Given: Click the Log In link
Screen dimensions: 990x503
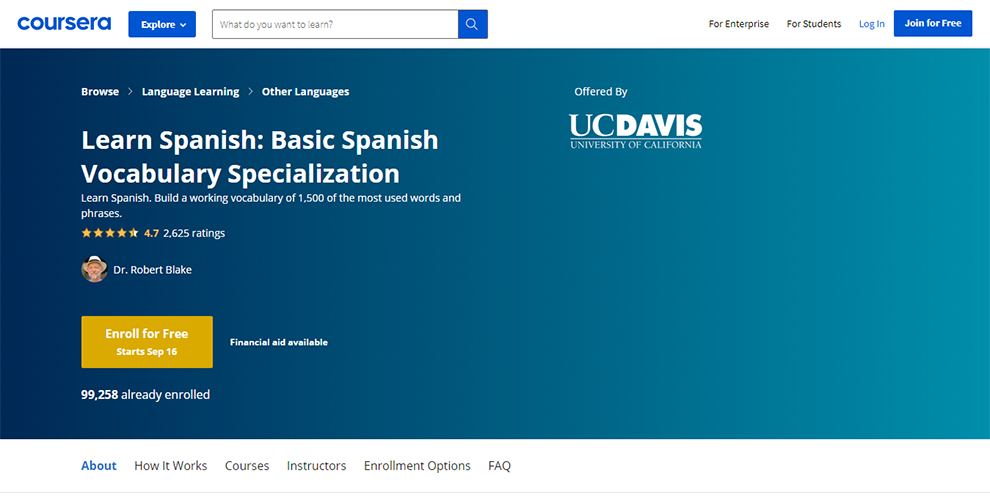Looking at the screenshot, I should click(871, 24).
